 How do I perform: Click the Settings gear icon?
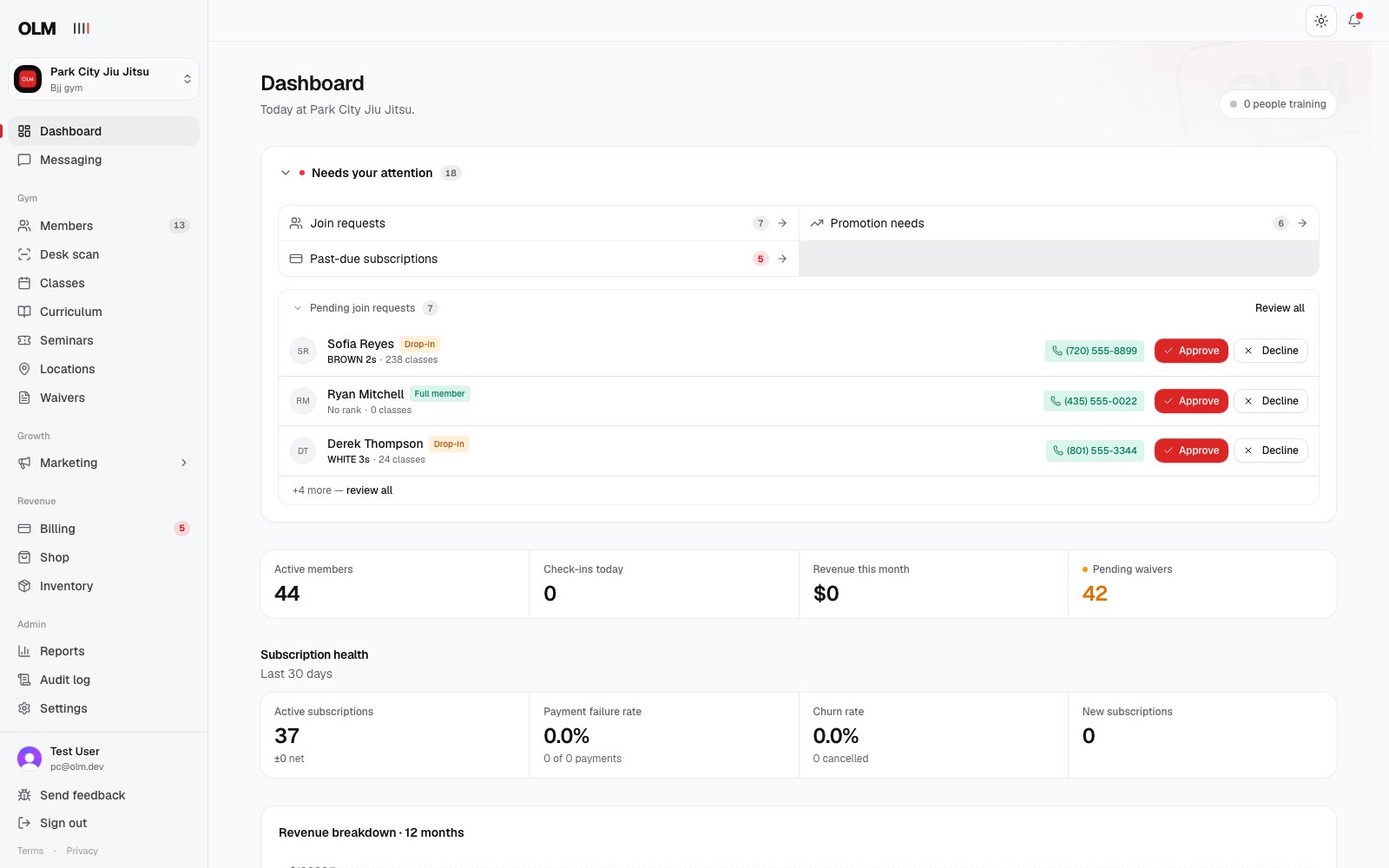(x=24, y=708)
